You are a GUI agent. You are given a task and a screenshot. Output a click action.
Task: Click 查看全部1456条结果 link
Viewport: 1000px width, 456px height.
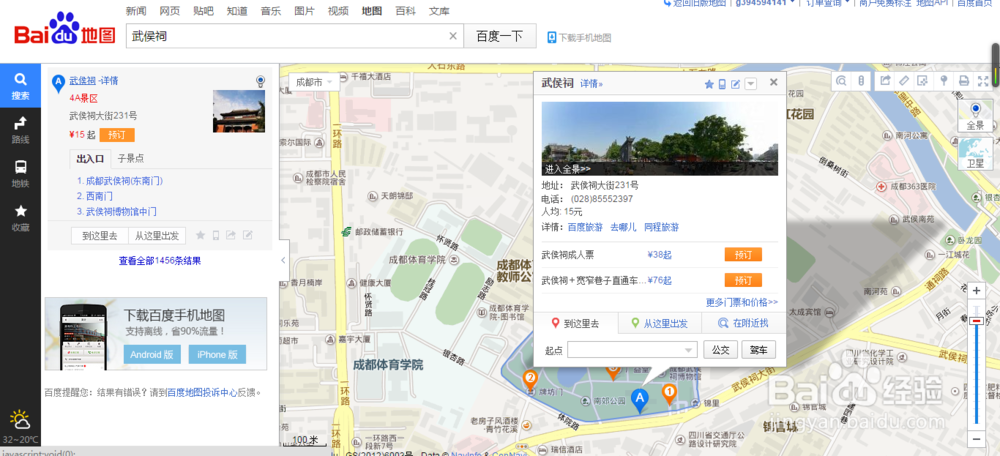pyautogui.click(x=160, y=261)
